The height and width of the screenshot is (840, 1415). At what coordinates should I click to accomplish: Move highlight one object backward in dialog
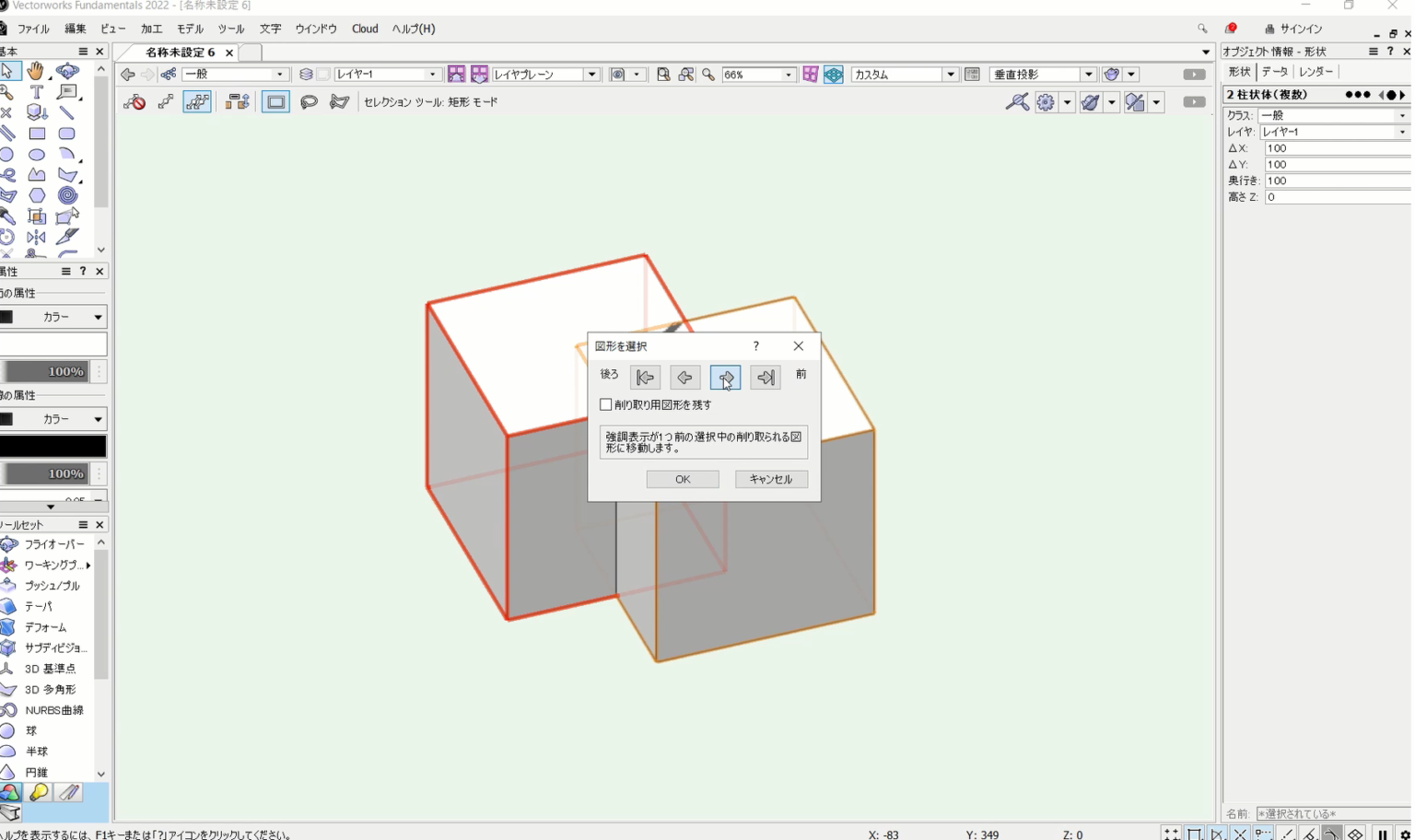click(684, 377)
